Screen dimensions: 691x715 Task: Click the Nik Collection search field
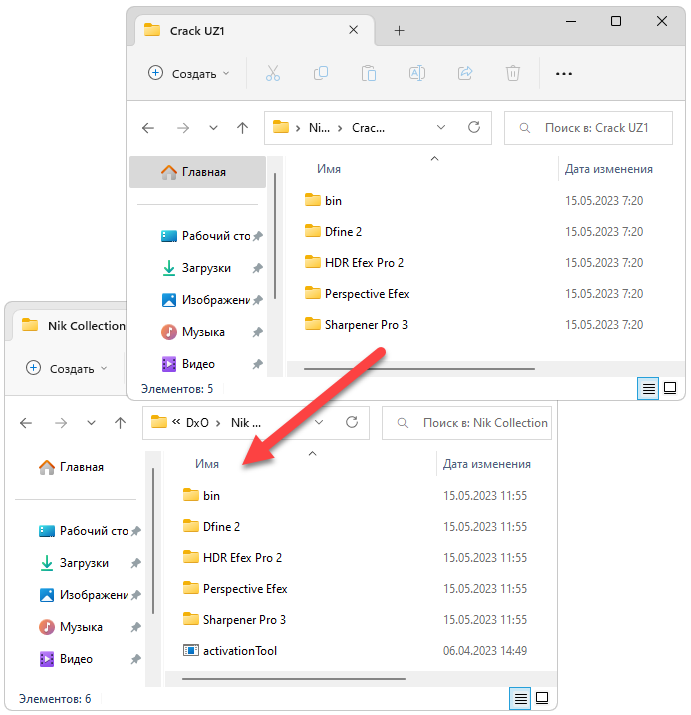pos(467,423)
